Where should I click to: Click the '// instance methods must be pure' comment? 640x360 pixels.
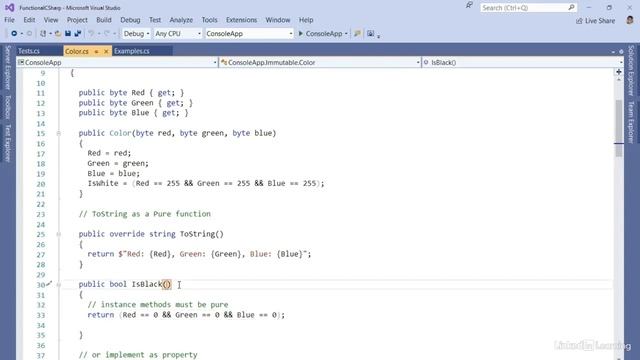click(x=158, y=304)
